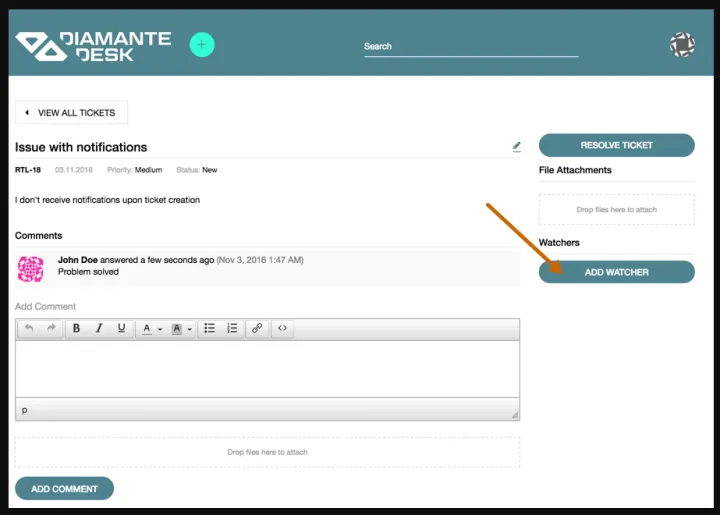This screenshot has width=720, height=515.
Task: Go back via View All Tickets
Action: click(71, 113)
